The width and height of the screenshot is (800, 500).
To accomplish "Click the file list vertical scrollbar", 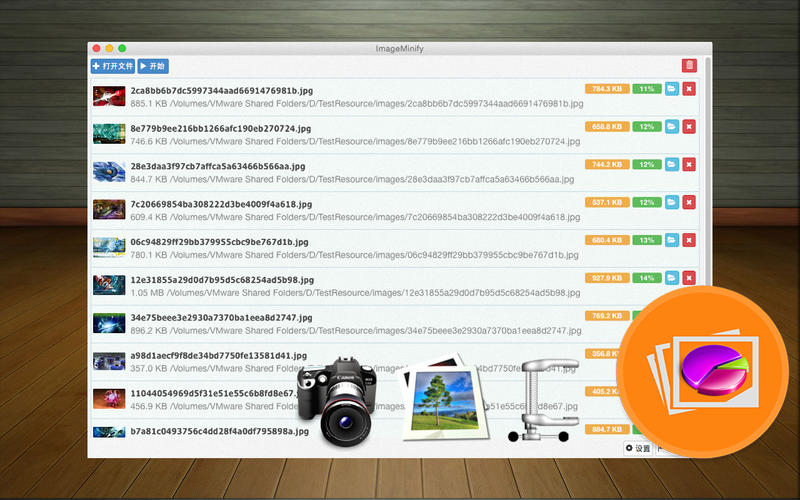I will coord(708,173).
